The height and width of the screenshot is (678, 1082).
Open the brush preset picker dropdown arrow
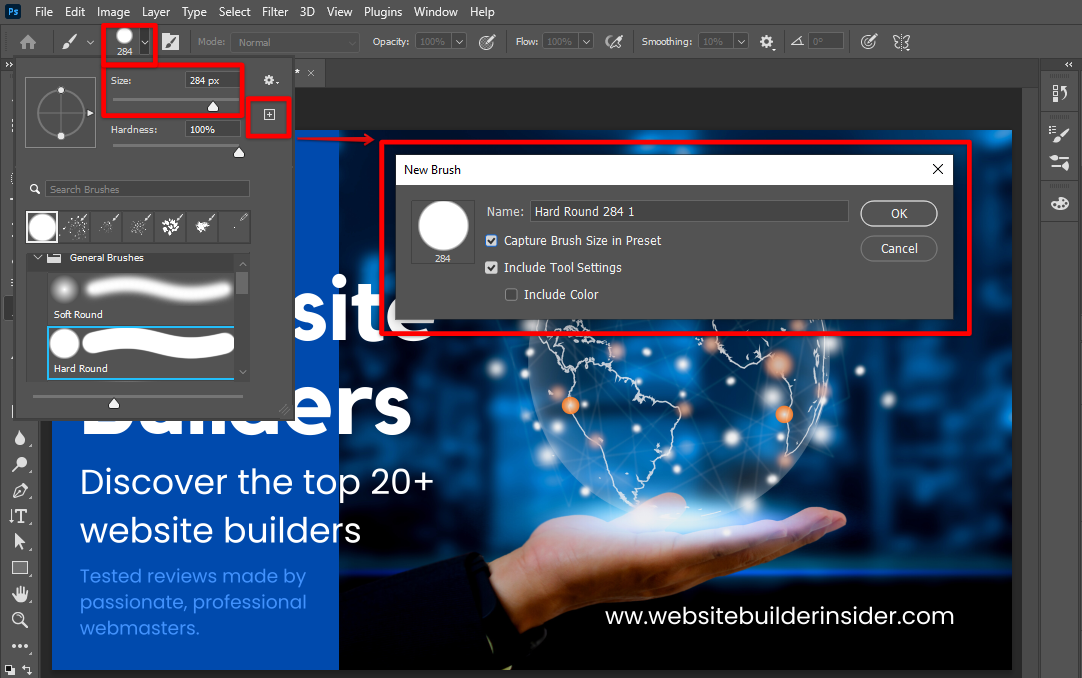pos(146,42)
